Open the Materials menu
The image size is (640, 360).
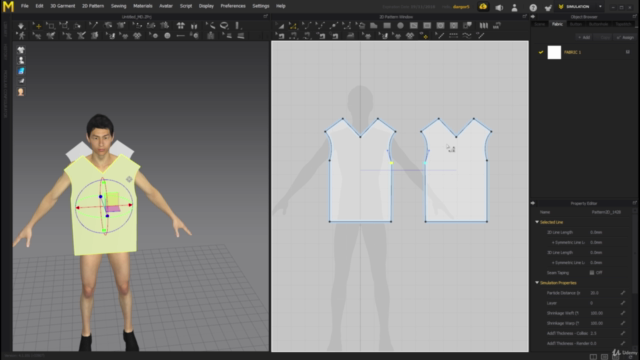tap(143, 6)
